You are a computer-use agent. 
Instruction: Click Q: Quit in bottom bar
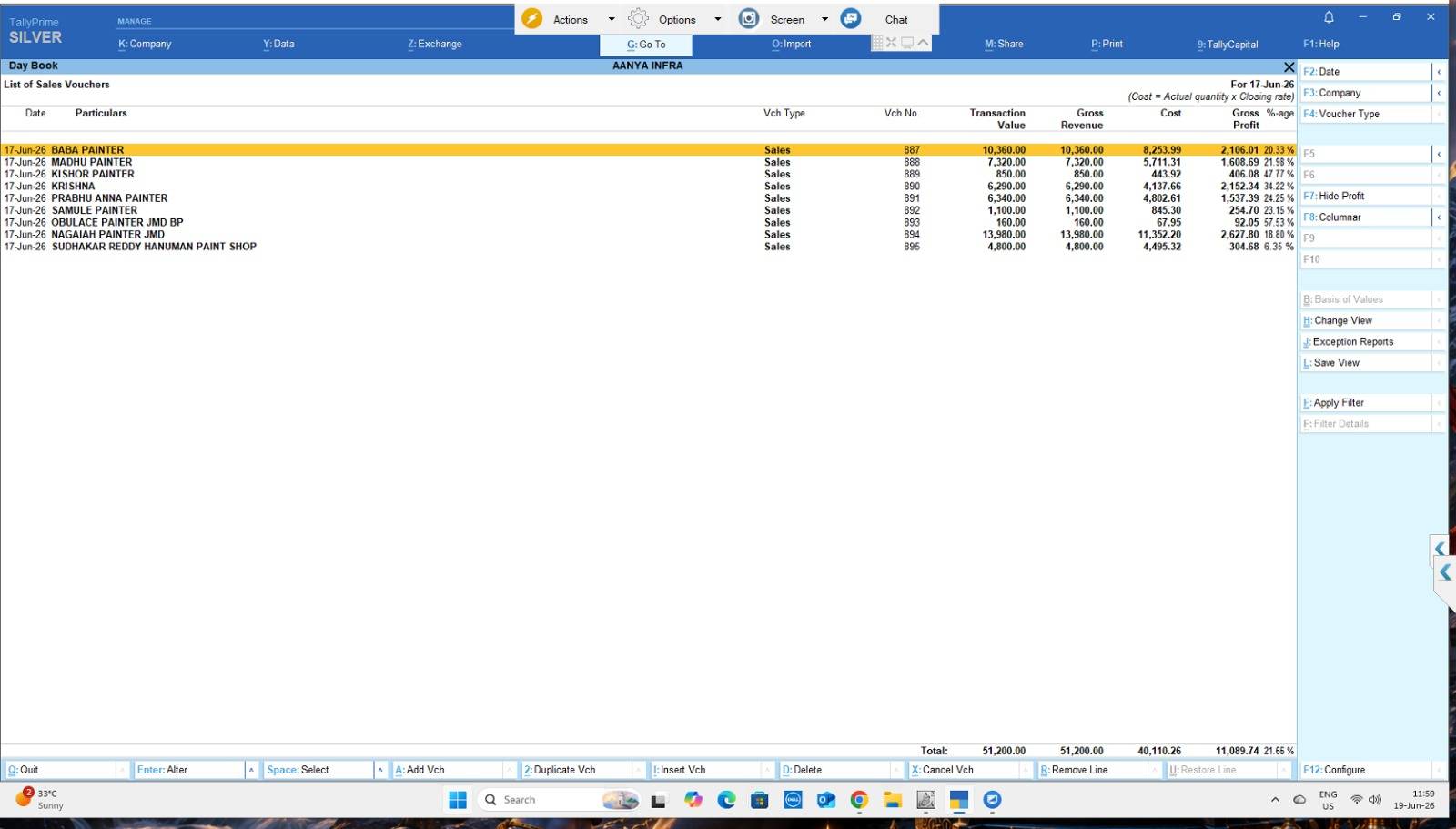(61, 770)
